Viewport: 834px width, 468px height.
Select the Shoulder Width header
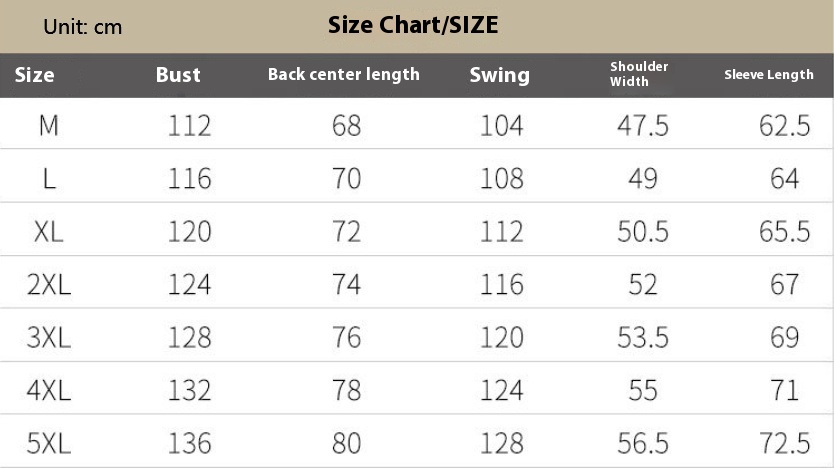639,74
